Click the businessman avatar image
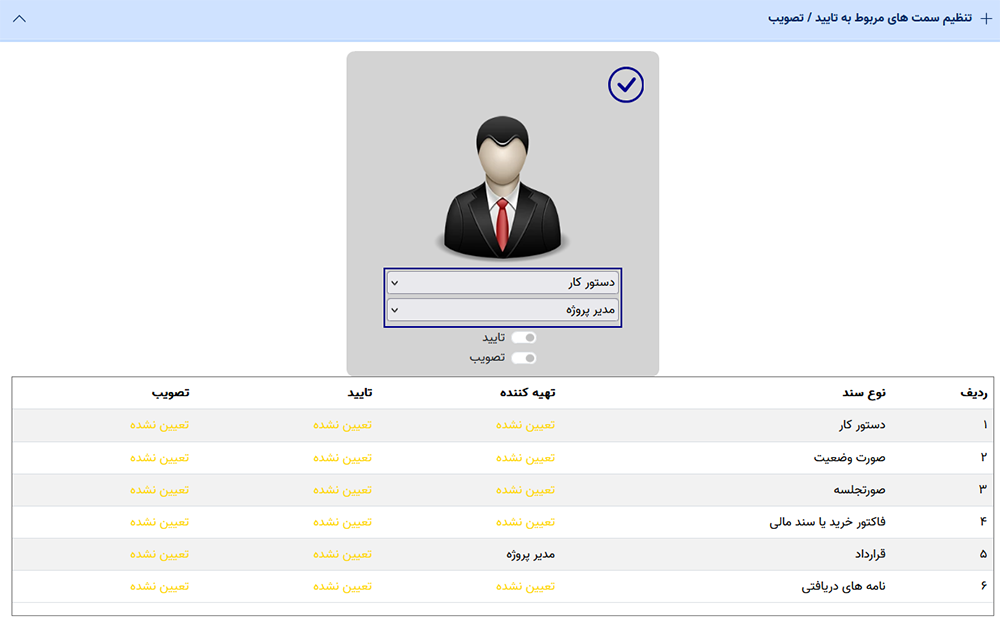This screenshot has height=621, width=1000. 503,186
